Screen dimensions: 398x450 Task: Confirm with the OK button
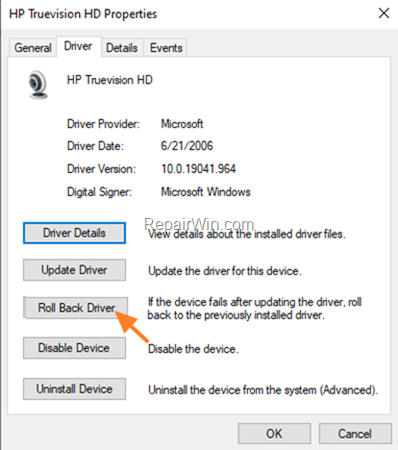[x=274, y=434]
